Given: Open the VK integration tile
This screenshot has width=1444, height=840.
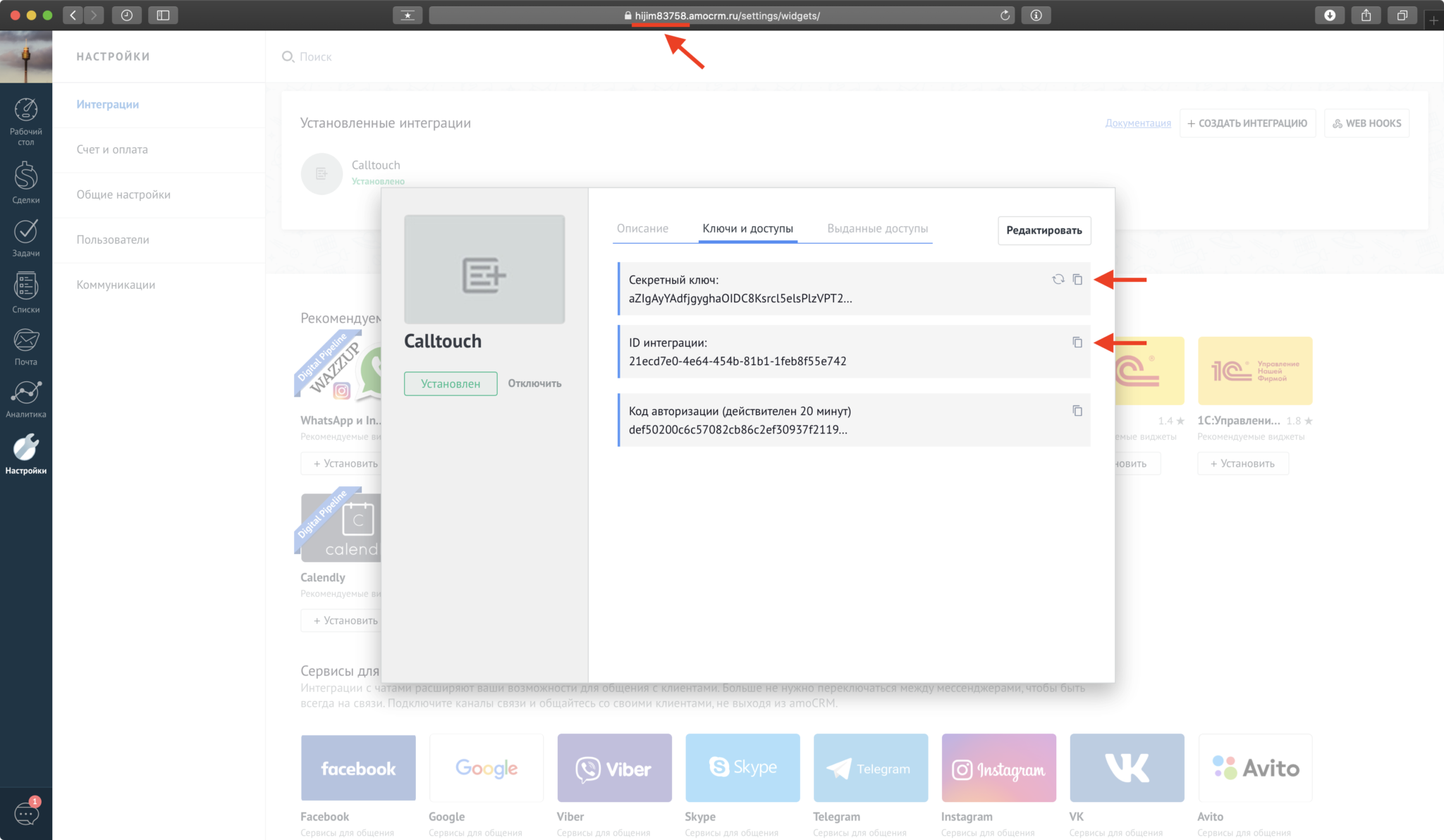Looking at the screenshot, I should click(1127, 767).
